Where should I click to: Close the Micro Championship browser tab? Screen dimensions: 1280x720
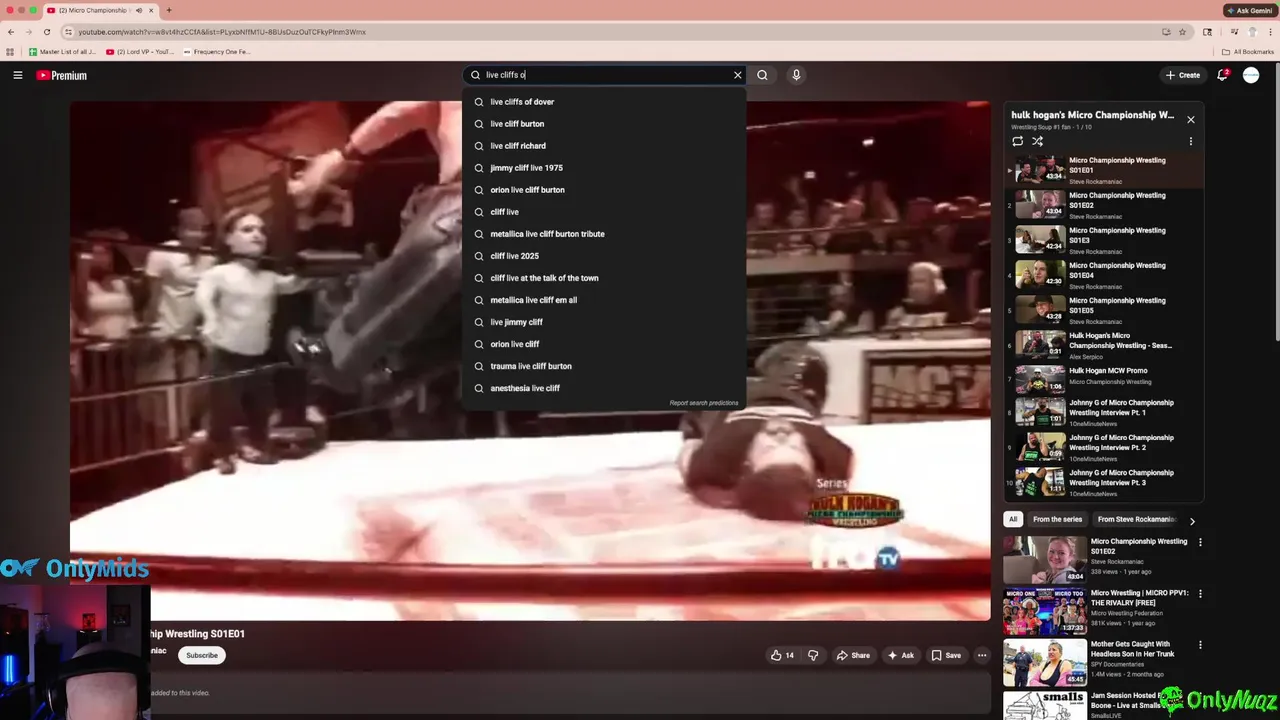pyautogui.click(x=151, y=10)
